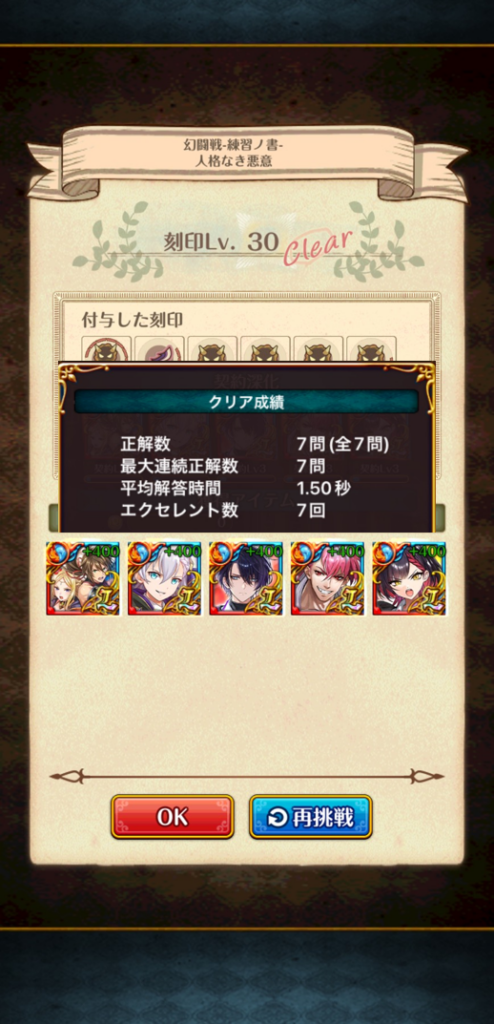
Task: Open the dark blue-haired character card
Action: pos(246,578)
